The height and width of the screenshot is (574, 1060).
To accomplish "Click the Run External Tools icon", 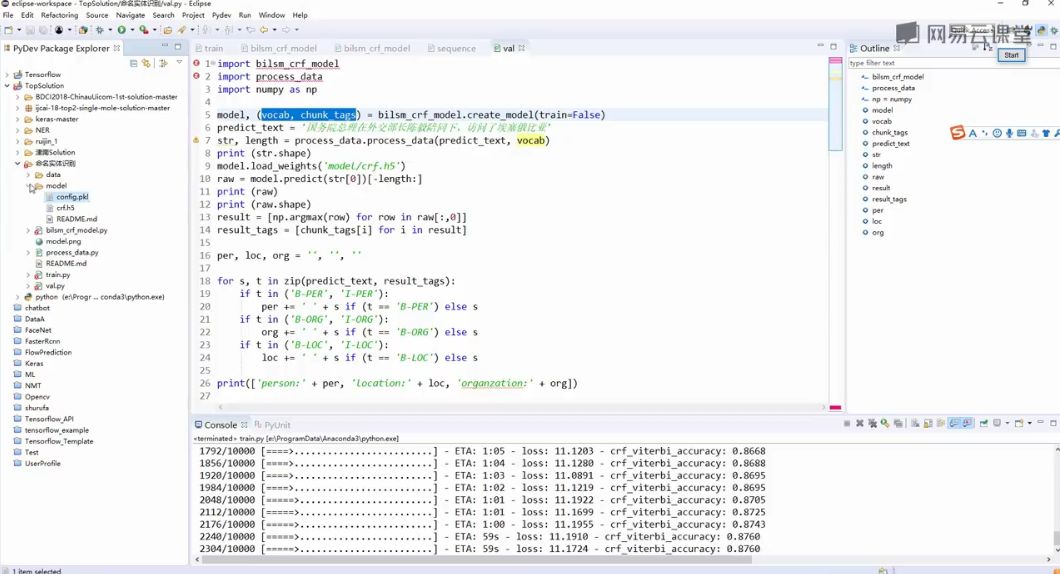I will [143, 30].
